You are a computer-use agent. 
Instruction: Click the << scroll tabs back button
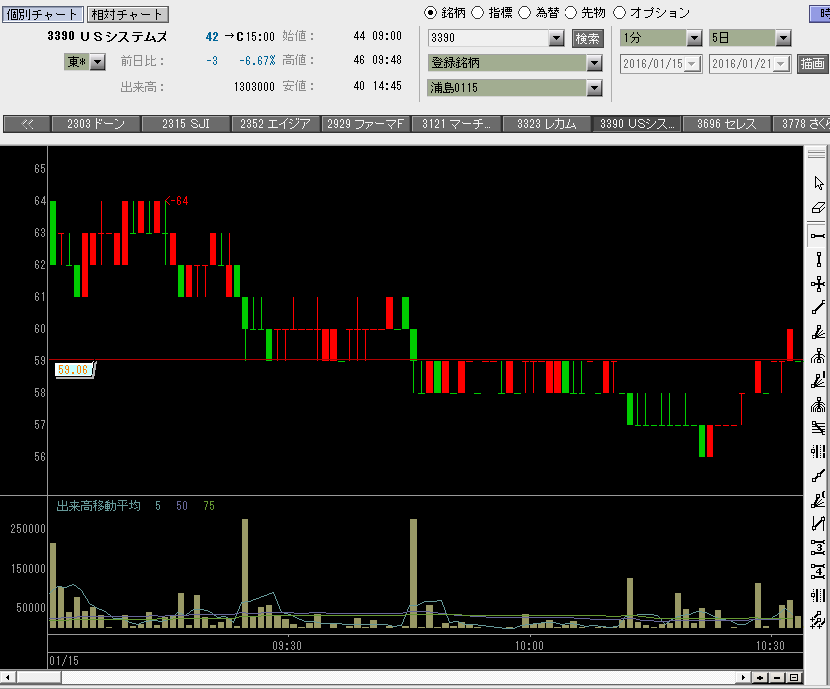tap(27, 124)
